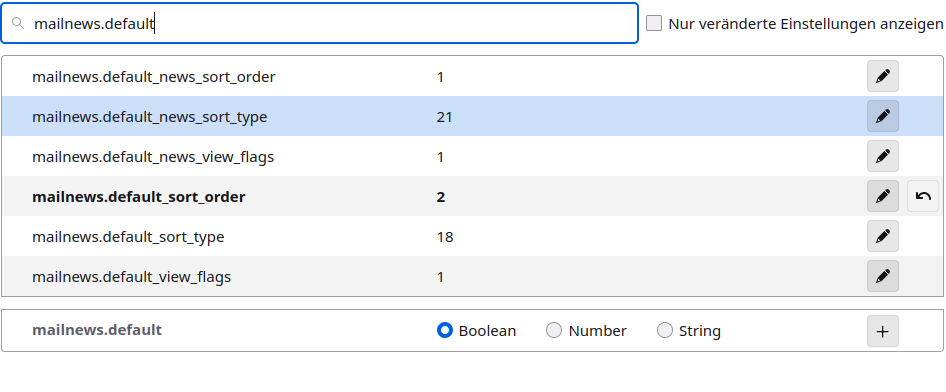
Task: Select the mailnews.default_news_sort_type row name
Action: (x=150, y=116)
